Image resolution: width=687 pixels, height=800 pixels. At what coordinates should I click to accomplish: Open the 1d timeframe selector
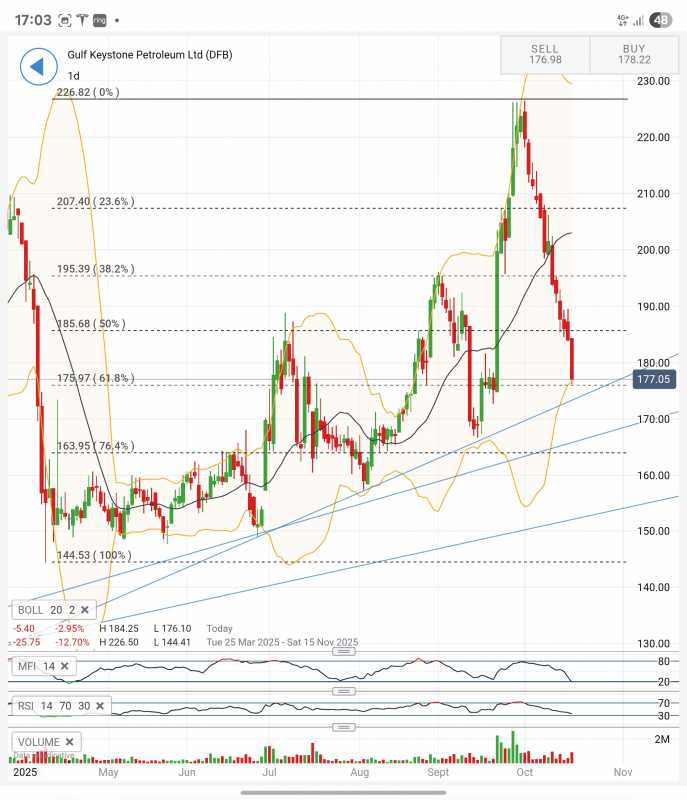[x=73, y=76]
